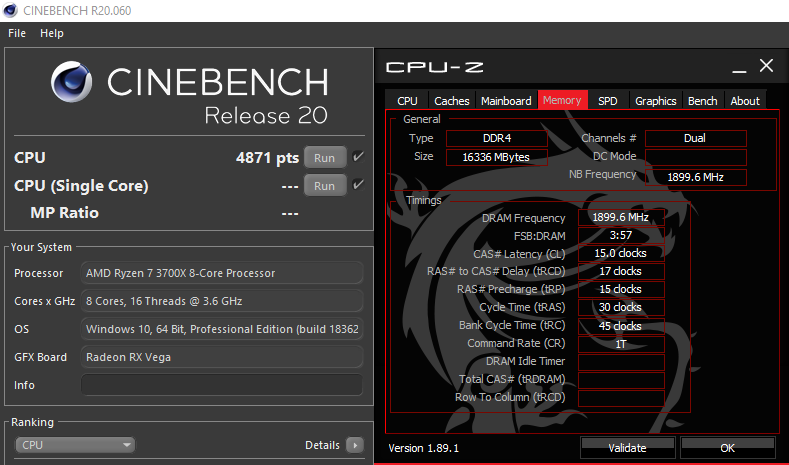Click OK in the CPU-Z window
This screenshot has width=789, height=465.
pyautogui.click(x=727, y=447)
